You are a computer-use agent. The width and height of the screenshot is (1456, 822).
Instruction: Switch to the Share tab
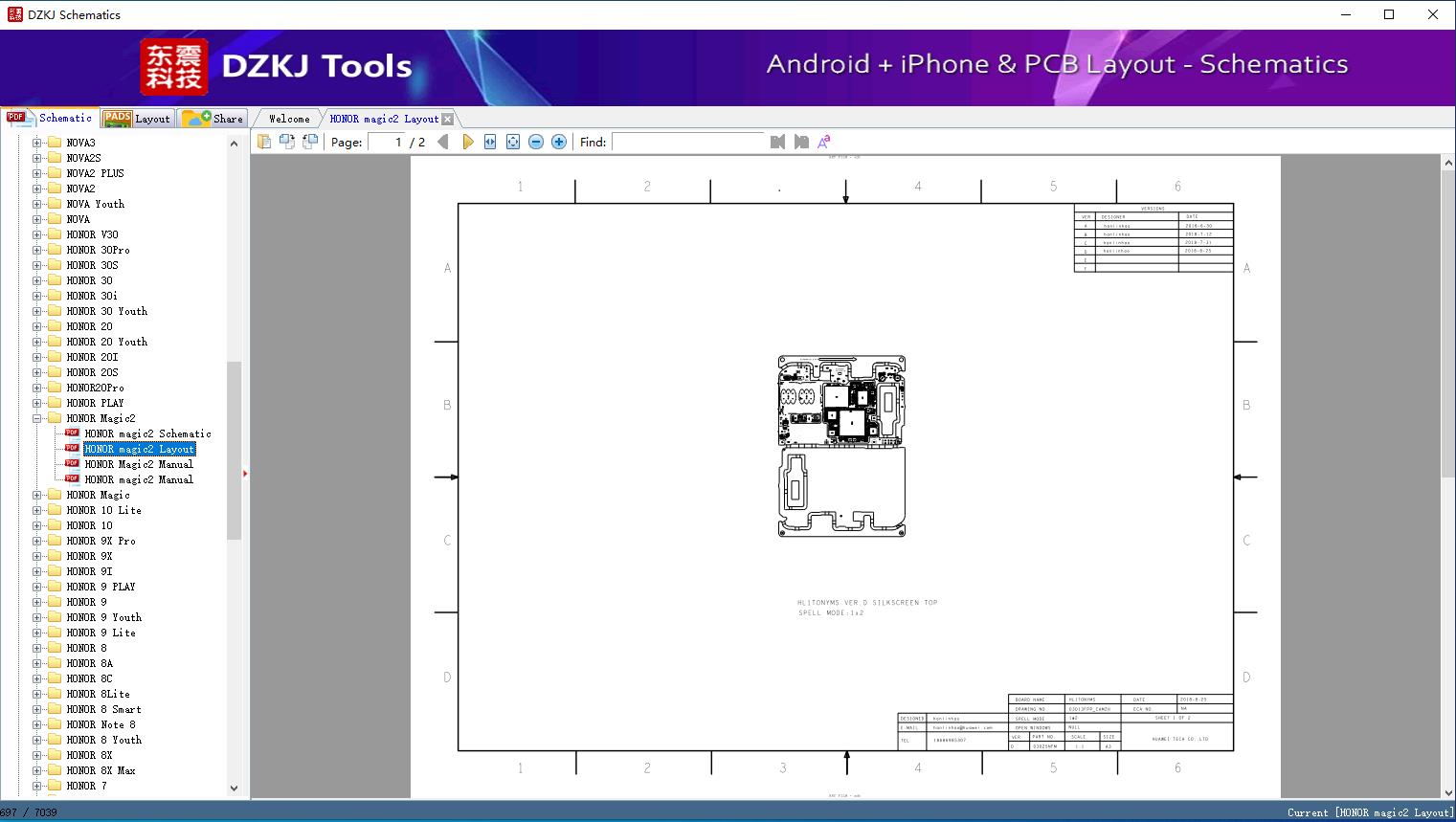pyautogui.click(x=213, y=119)
